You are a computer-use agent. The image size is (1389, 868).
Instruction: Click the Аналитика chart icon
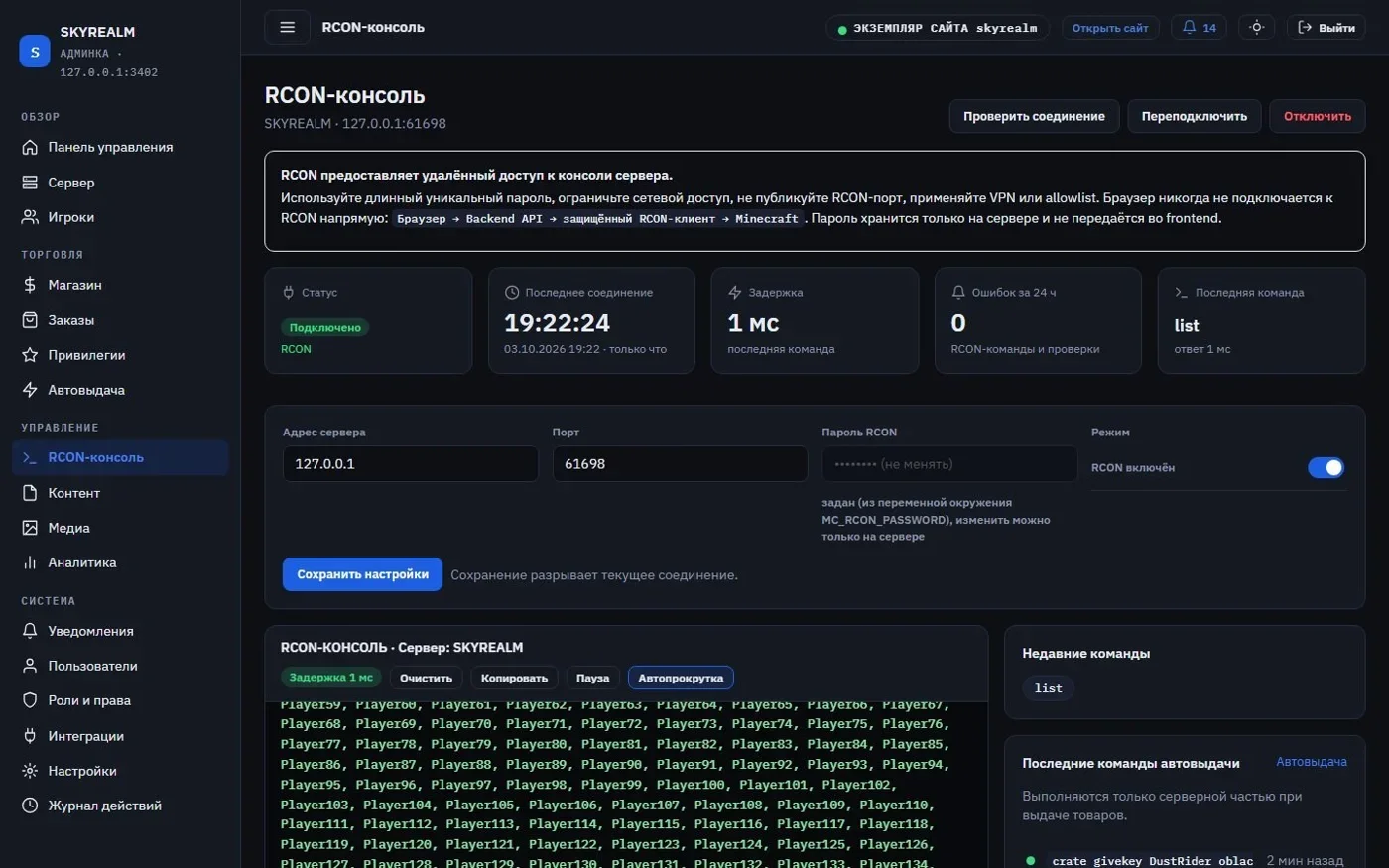point(30,562)
